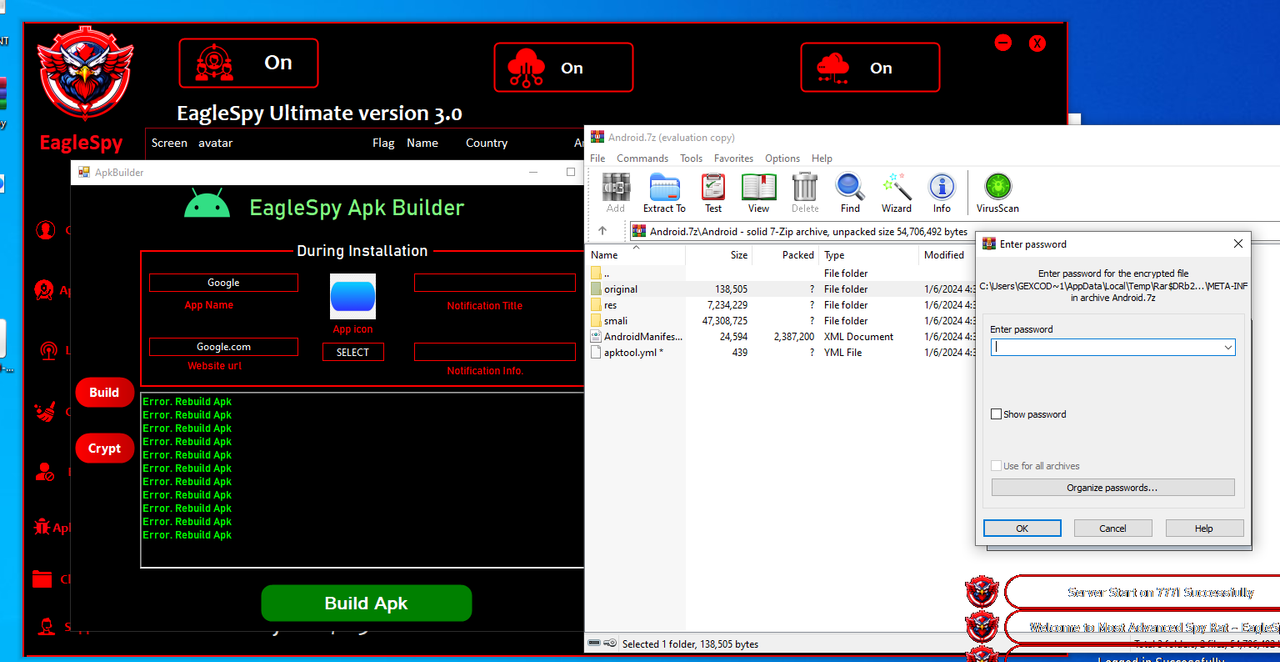This screenshot has height=662, width=1280.
Task: Click the first On button with people icon
Action: pyautogui.click(x=248, y=63)
